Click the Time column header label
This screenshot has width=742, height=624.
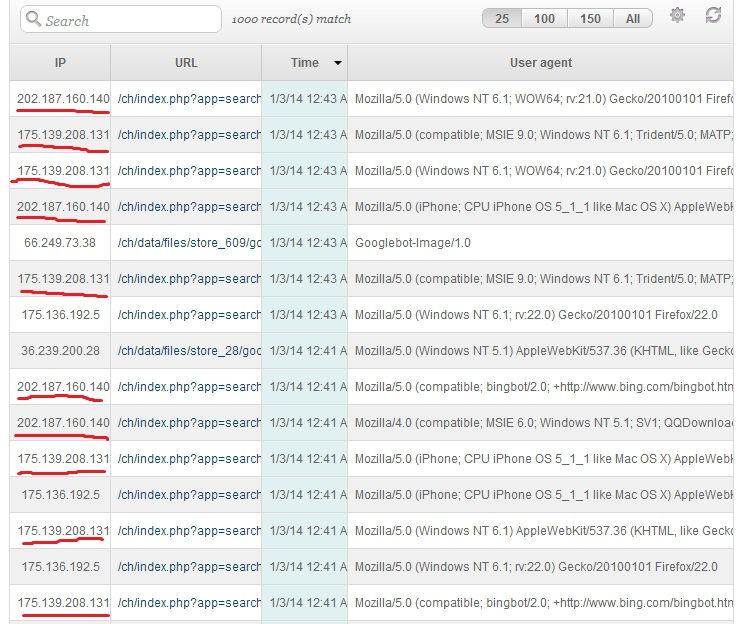click(304, 63)
